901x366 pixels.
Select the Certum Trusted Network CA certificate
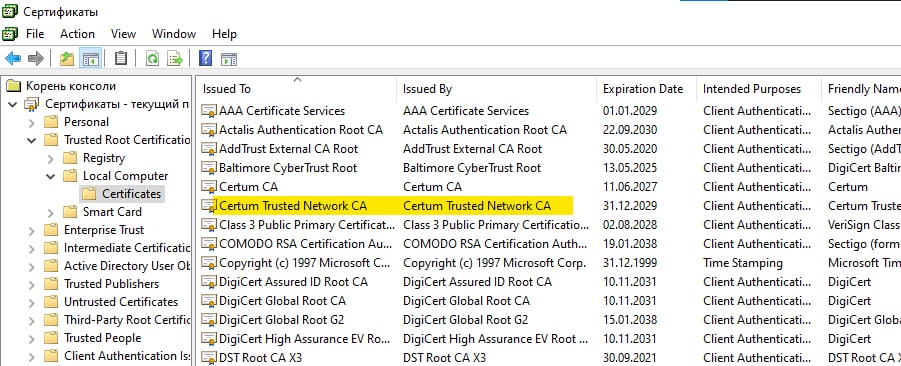[293, 206]
